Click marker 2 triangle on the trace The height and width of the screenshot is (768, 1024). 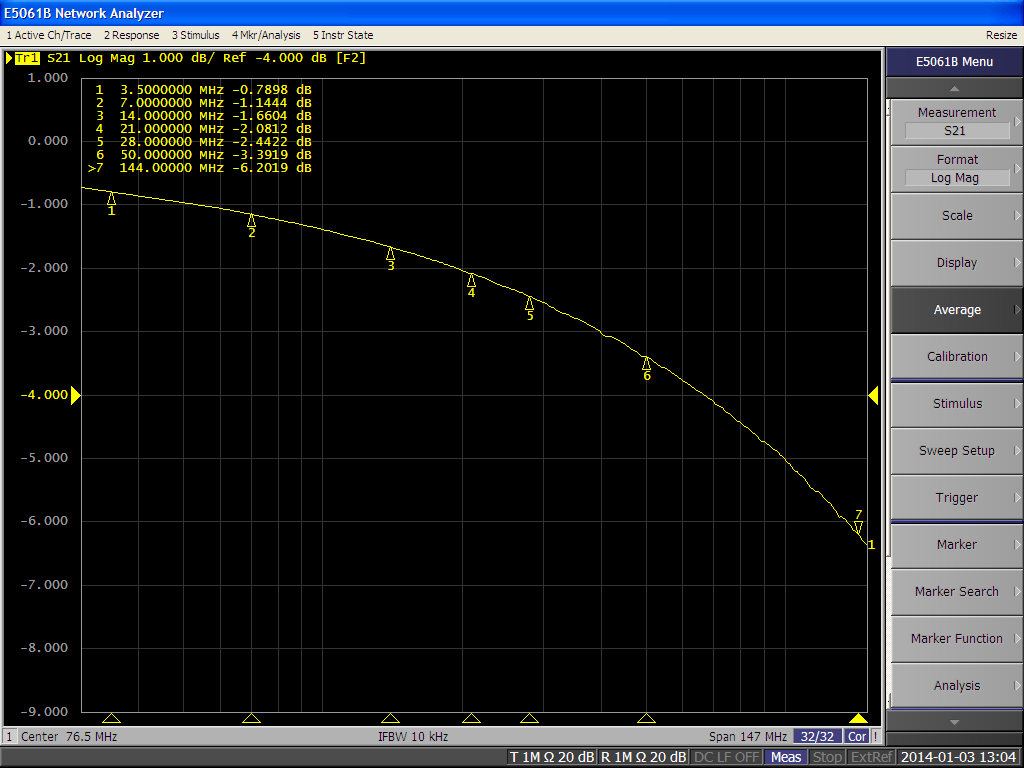pos(251,221)
